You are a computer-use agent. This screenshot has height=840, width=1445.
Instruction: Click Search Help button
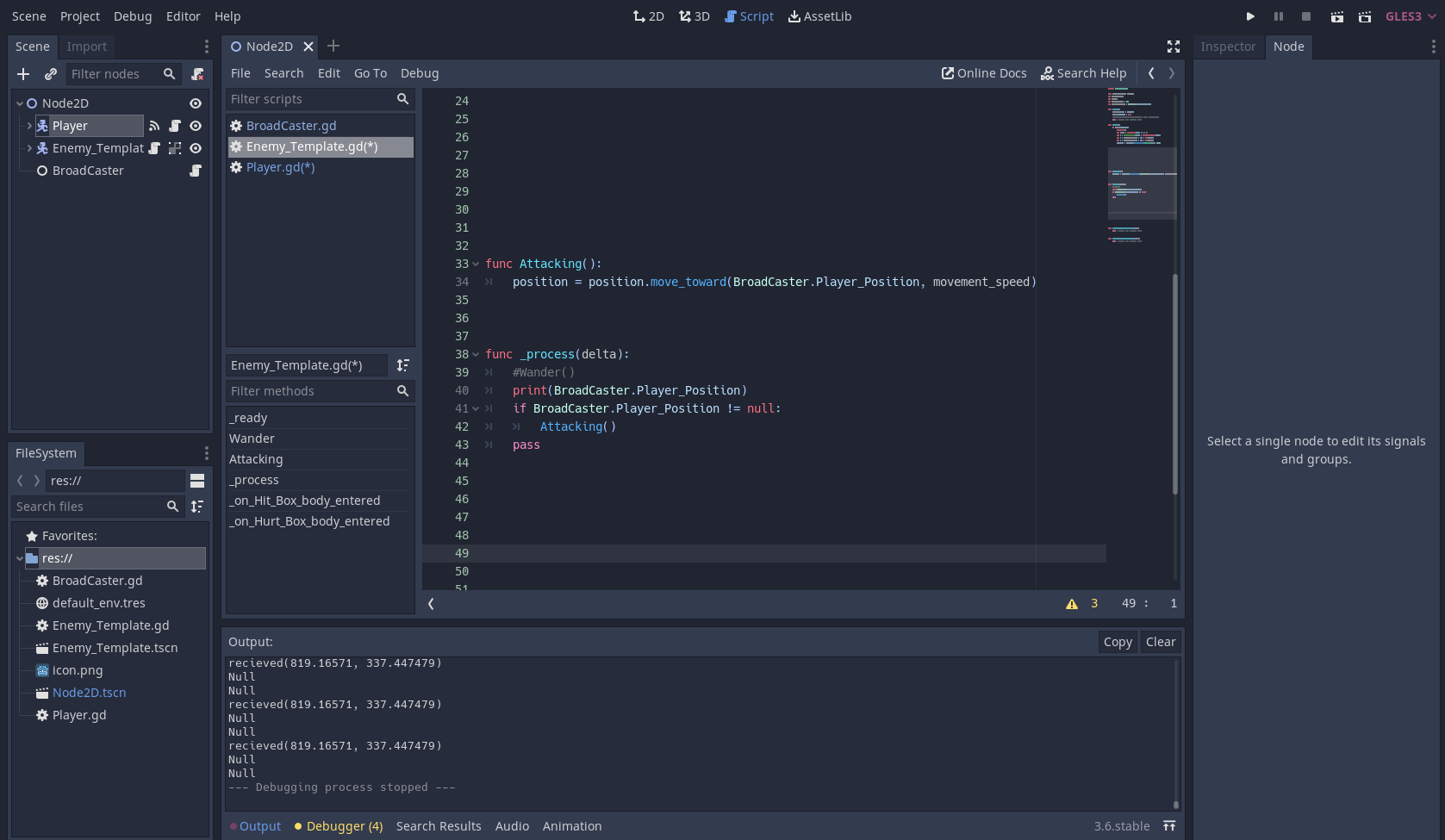point(1084,73)
